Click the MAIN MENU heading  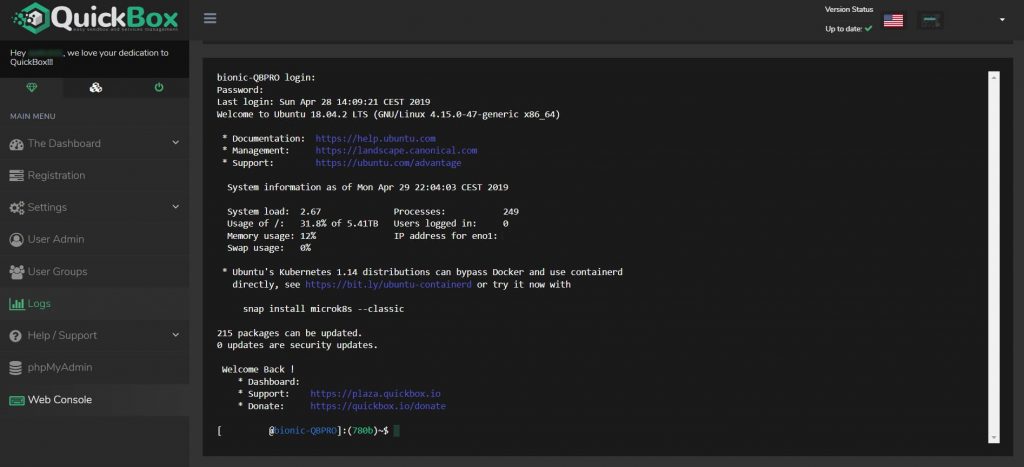click(33, 116)
